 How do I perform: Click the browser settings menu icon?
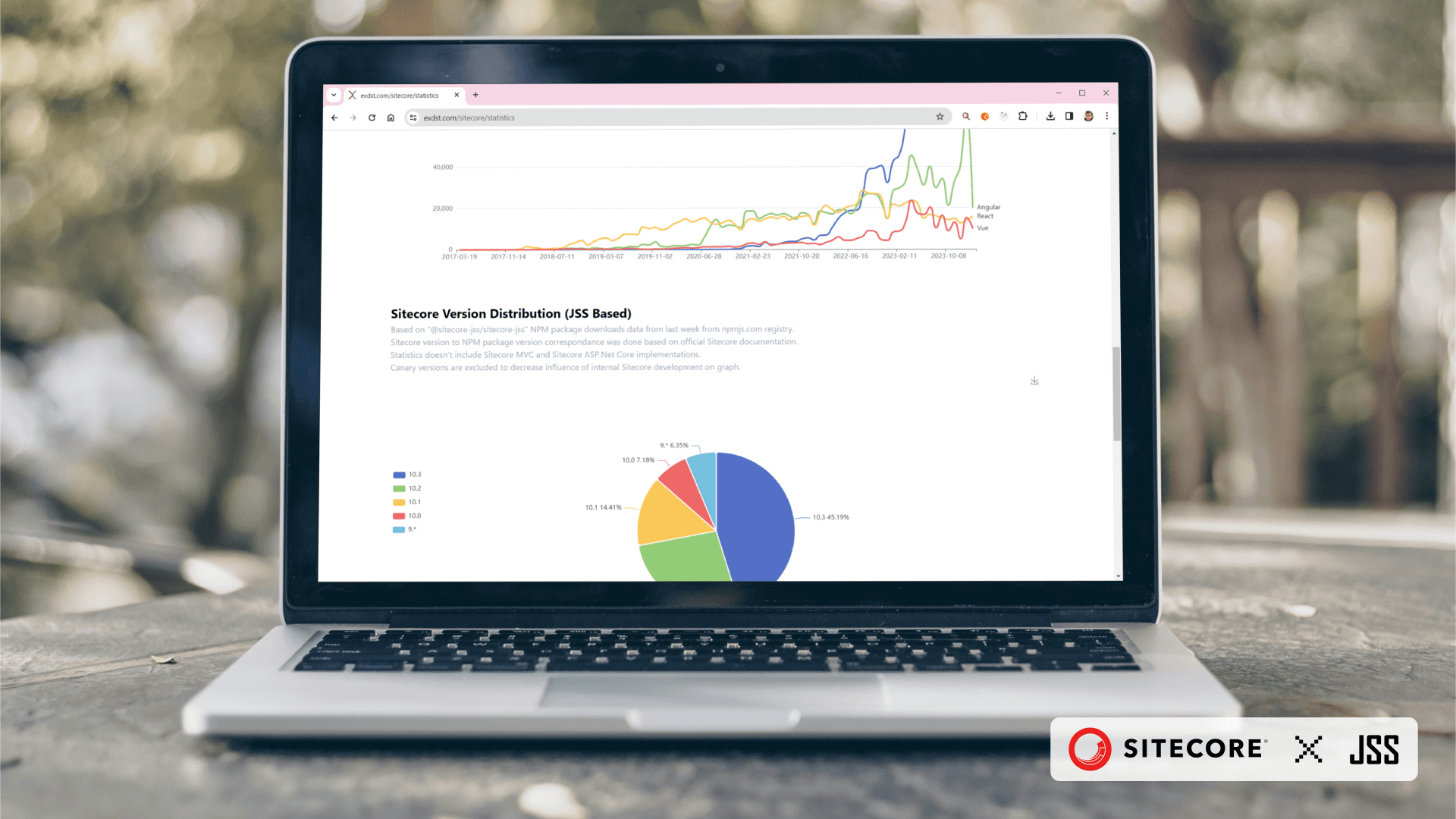(x=1107, y=117)
